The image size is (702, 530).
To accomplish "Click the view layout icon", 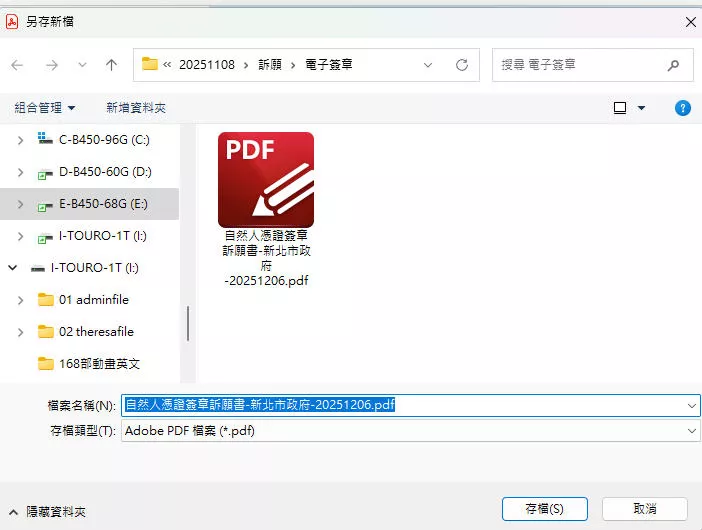I will coord(620,108).
